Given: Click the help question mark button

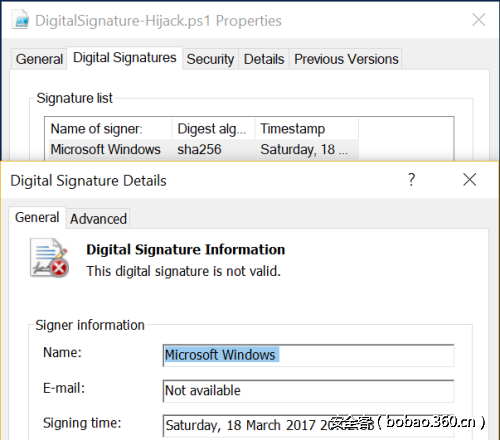Looking at the screenshot, I should coord(412,180).
